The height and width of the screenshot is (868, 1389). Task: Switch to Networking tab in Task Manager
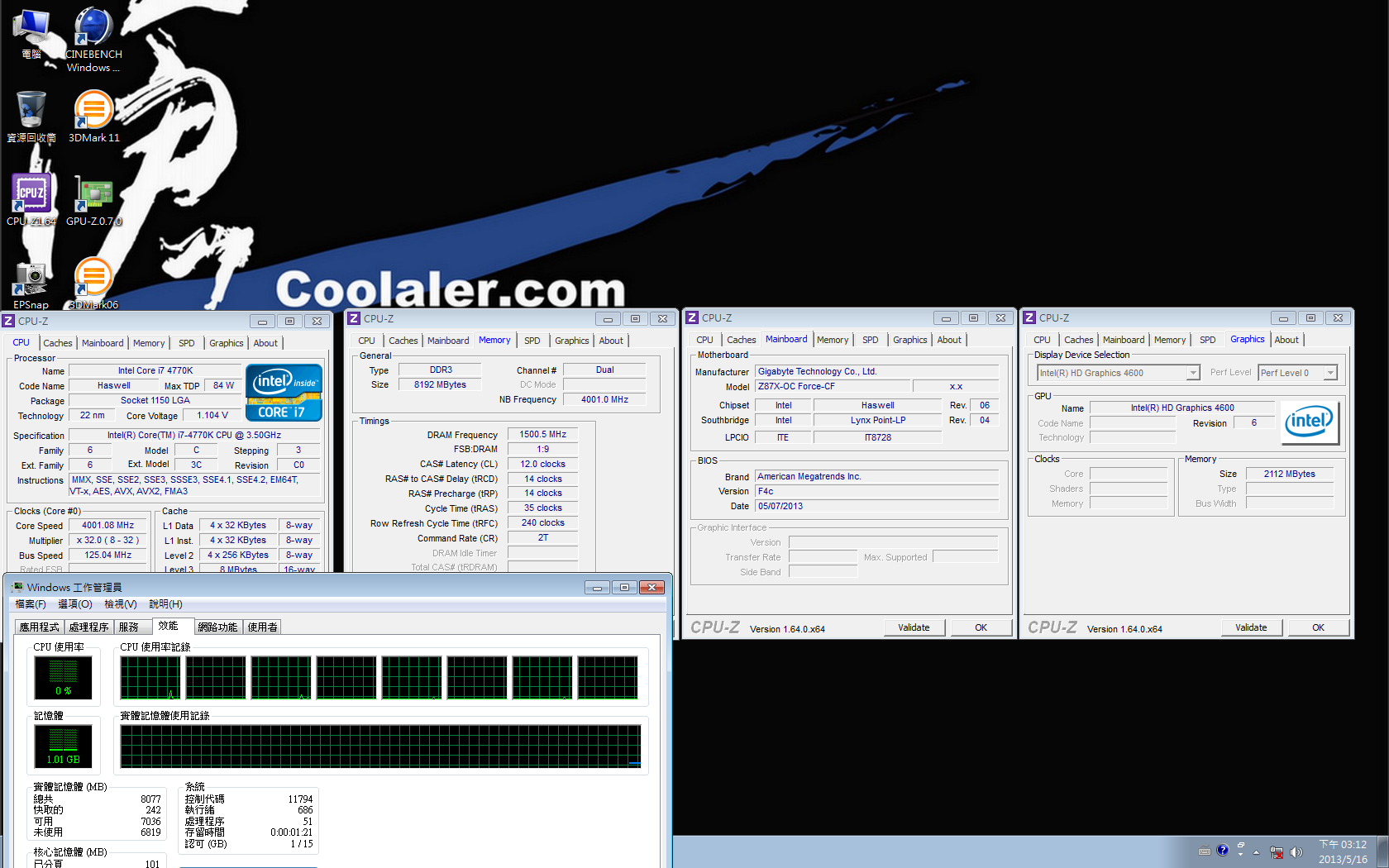tap(217, 627)
